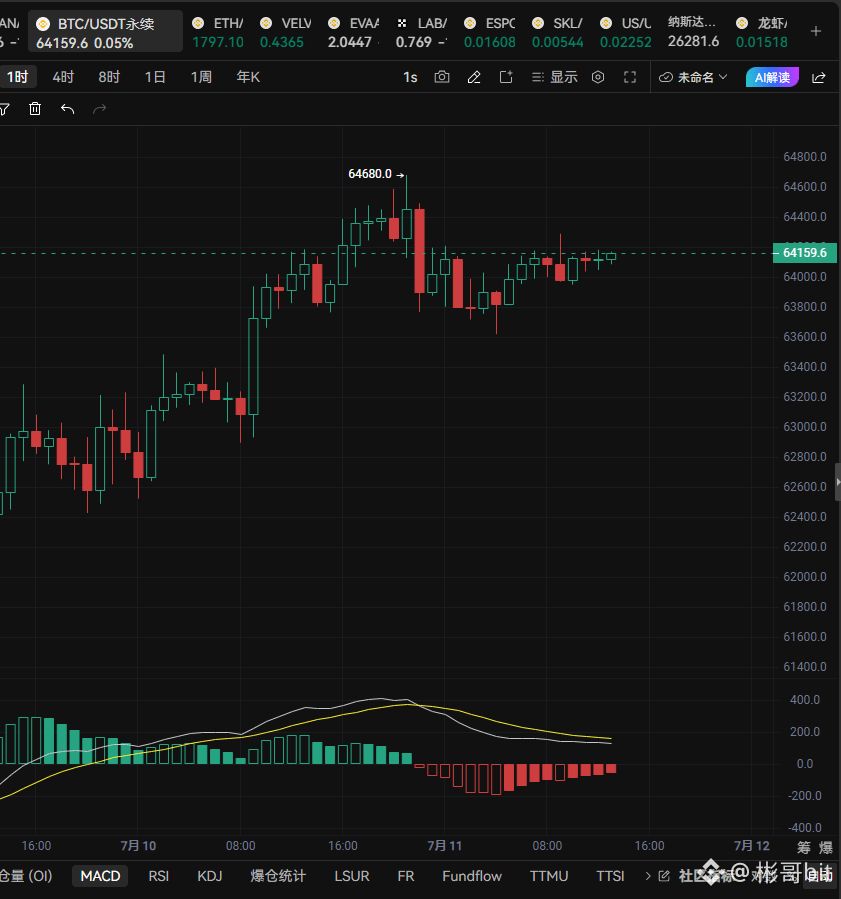Click the 7月 11 date axis label

(x=444, y=846)
